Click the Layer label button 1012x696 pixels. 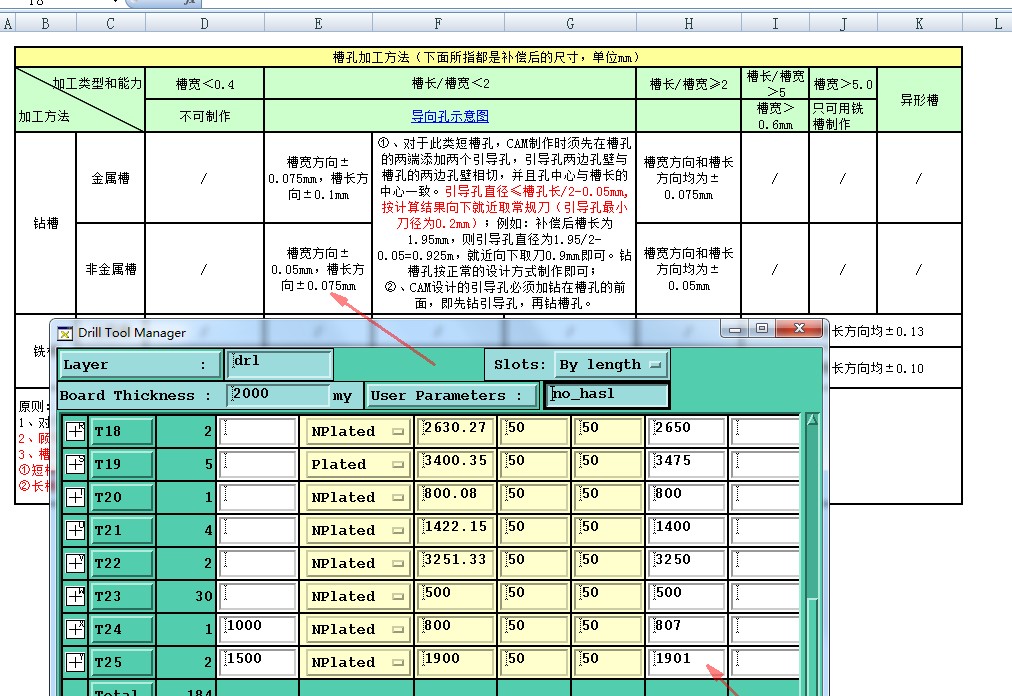[139, 364]
